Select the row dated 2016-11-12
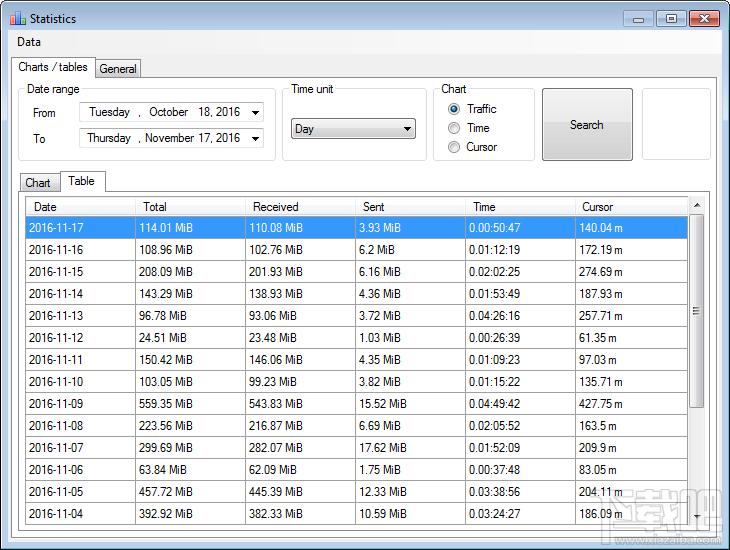This screenshot has width=730, height=550. coord(357,338)
